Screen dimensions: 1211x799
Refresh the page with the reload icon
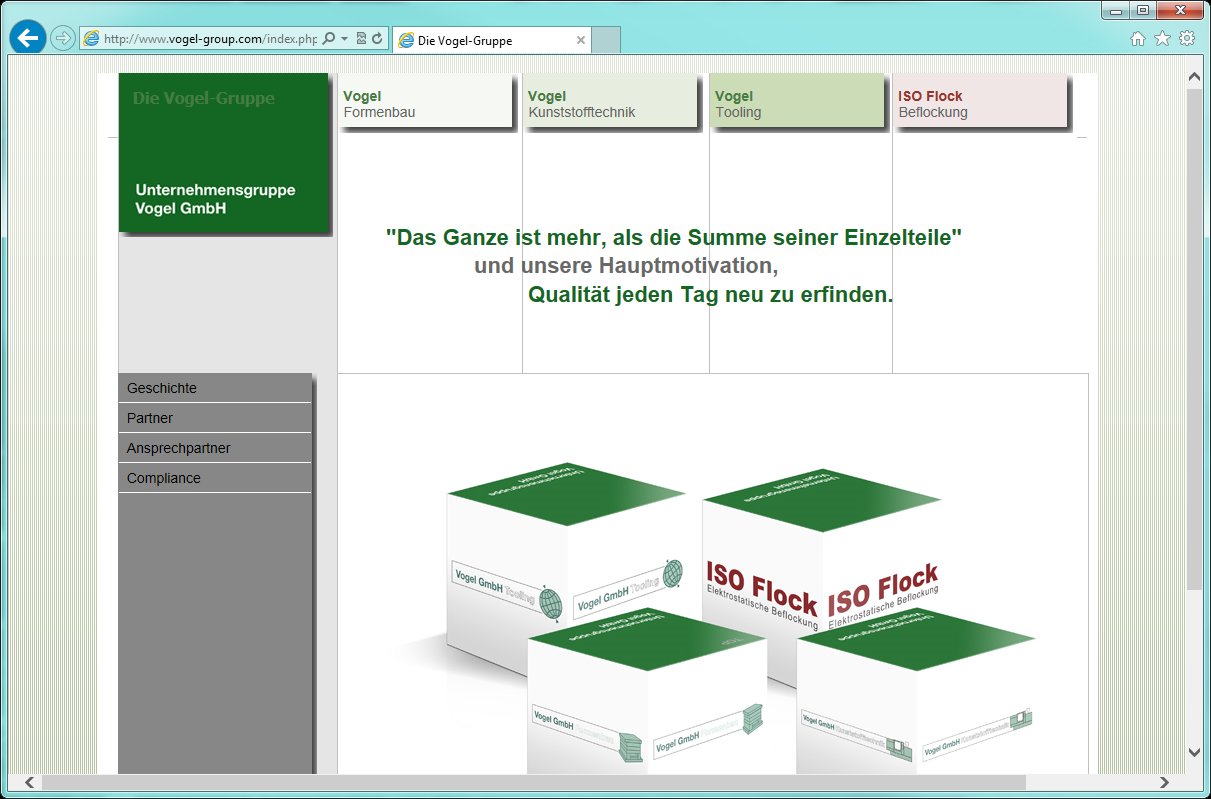pos(377,39)
